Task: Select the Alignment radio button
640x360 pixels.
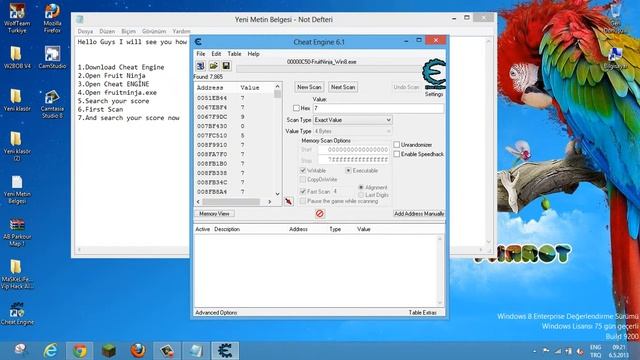Action: (x=361, y=187)
